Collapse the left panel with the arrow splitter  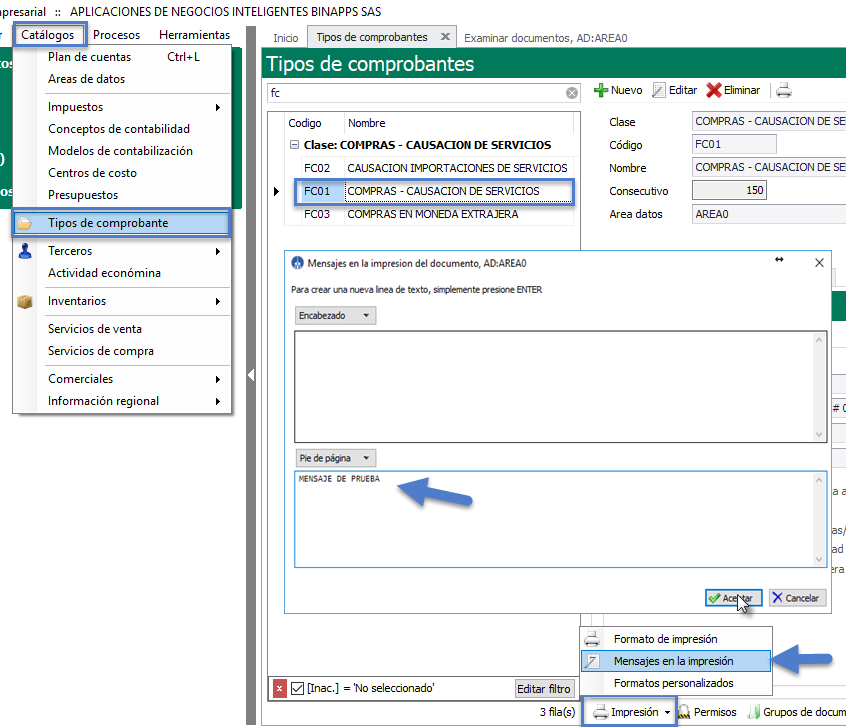pos(251,375)
